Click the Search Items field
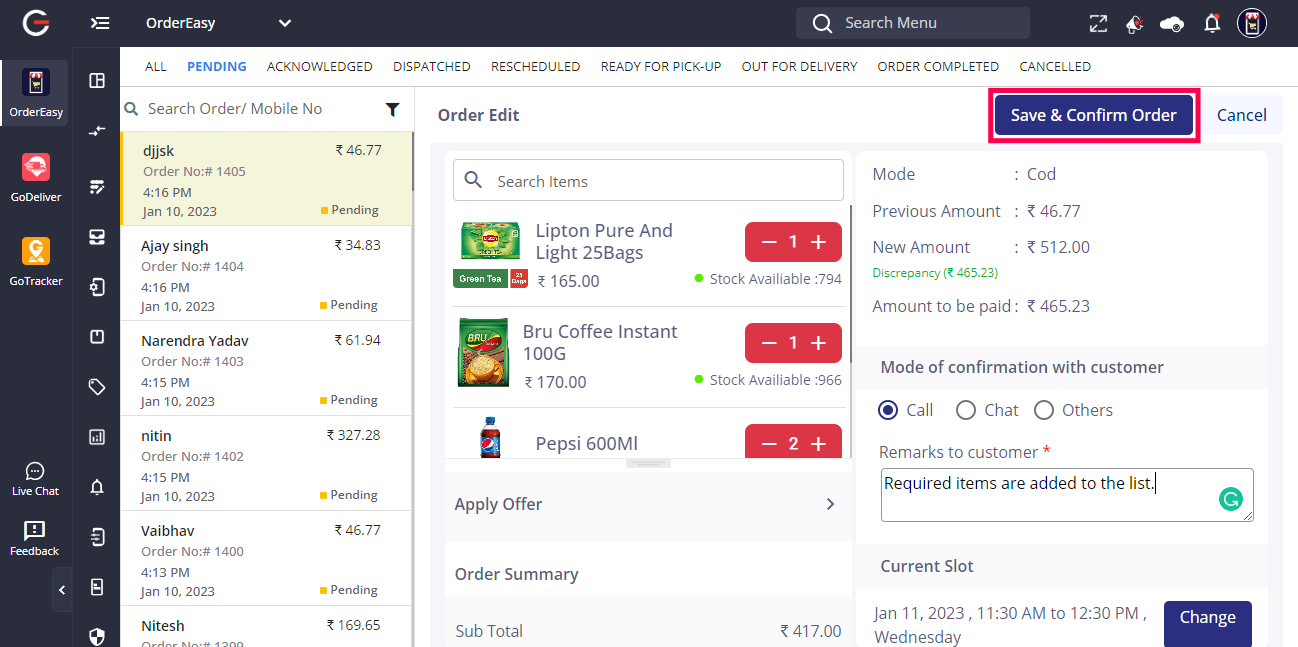The width and height of the screenshot is (1298, 647). [x=660, y=181]
